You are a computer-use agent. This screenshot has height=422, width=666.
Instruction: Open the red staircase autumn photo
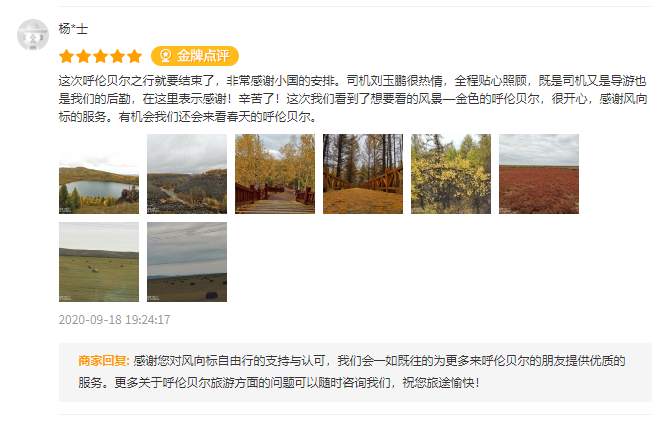click(275, 174)
